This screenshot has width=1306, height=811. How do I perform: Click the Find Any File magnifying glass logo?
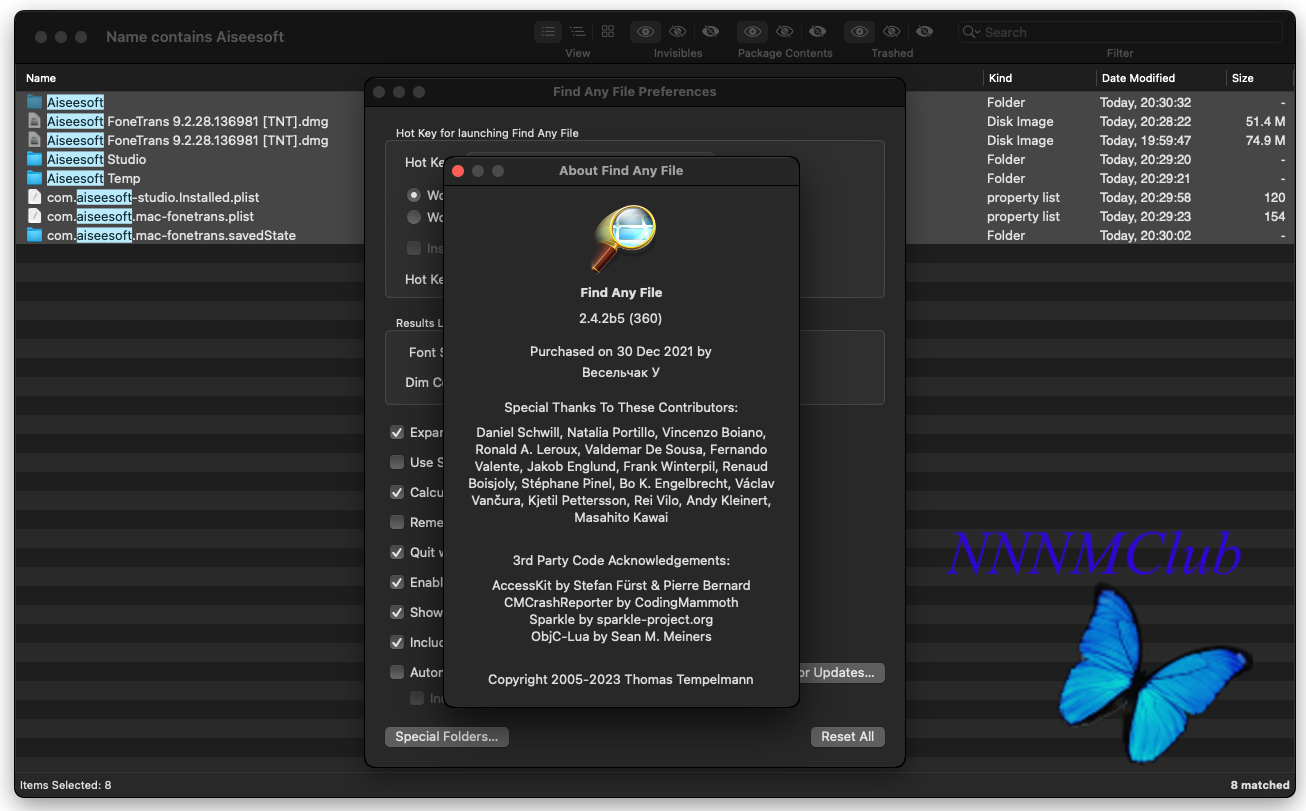pos(621,238)
